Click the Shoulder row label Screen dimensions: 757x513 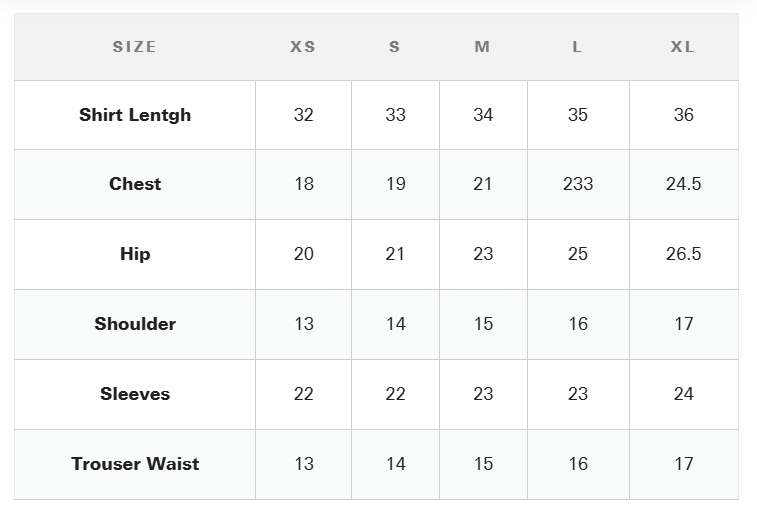coord(135,324)
